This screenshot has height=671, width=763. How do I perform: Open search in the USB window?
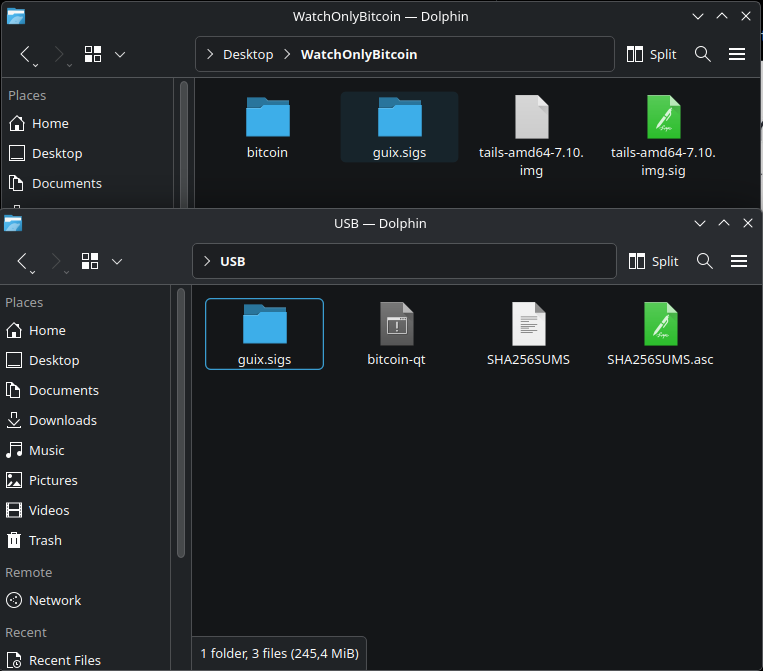pyautogui.click(x=705, y=262)
